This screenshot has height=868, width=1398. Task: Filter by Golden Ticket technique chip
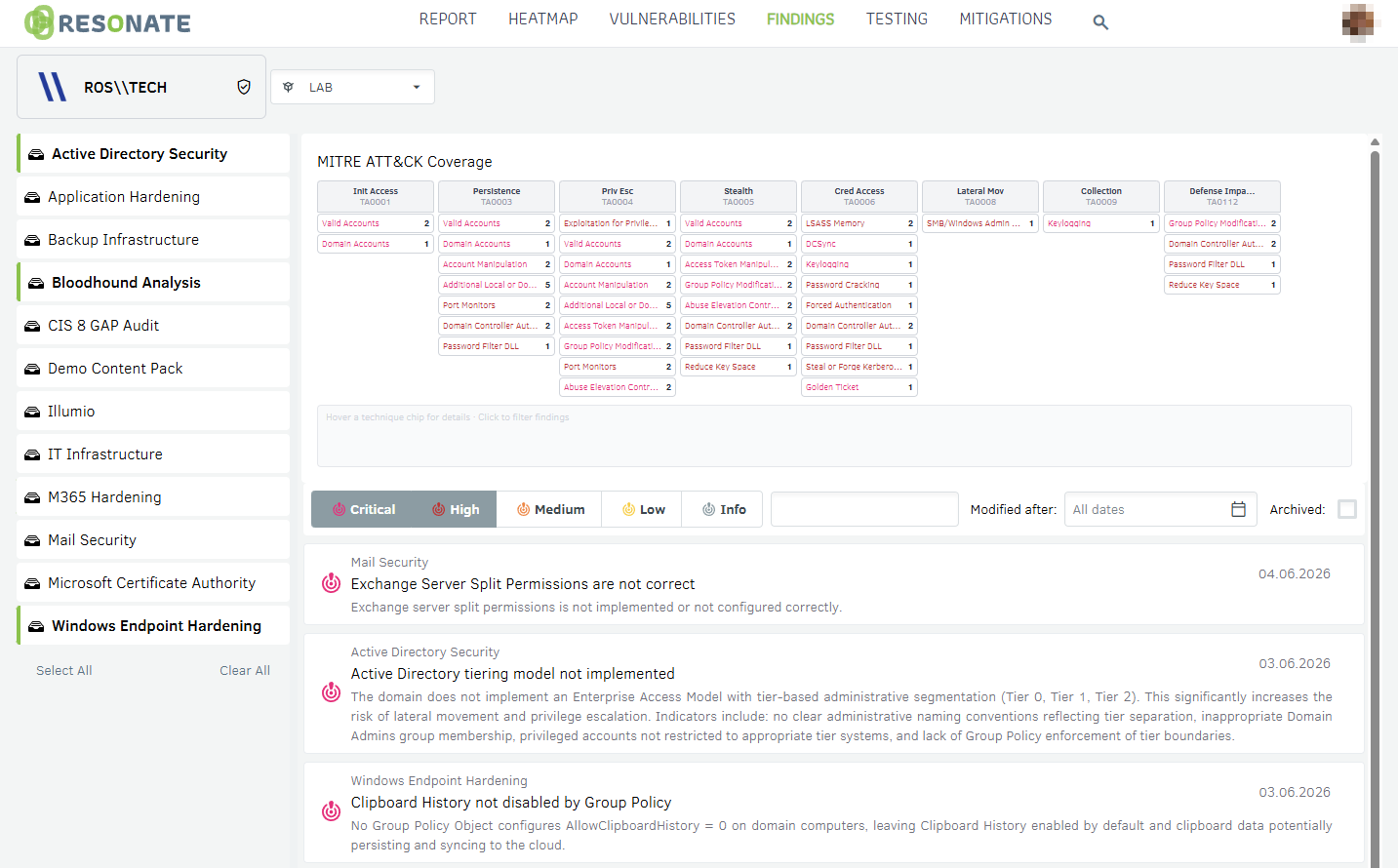(x=859, y=387)
